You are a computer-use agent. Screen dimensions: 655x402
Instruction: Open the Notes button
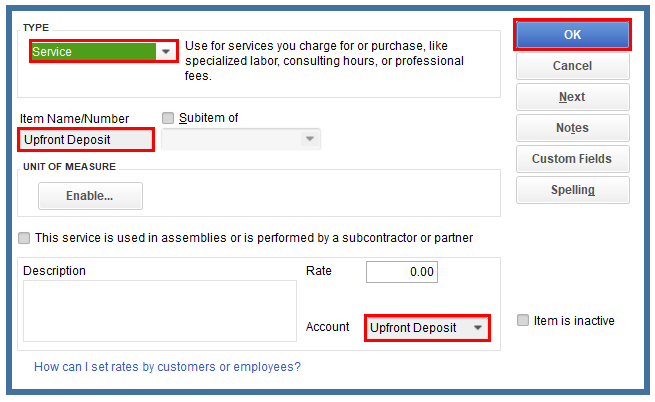(572, 128)
